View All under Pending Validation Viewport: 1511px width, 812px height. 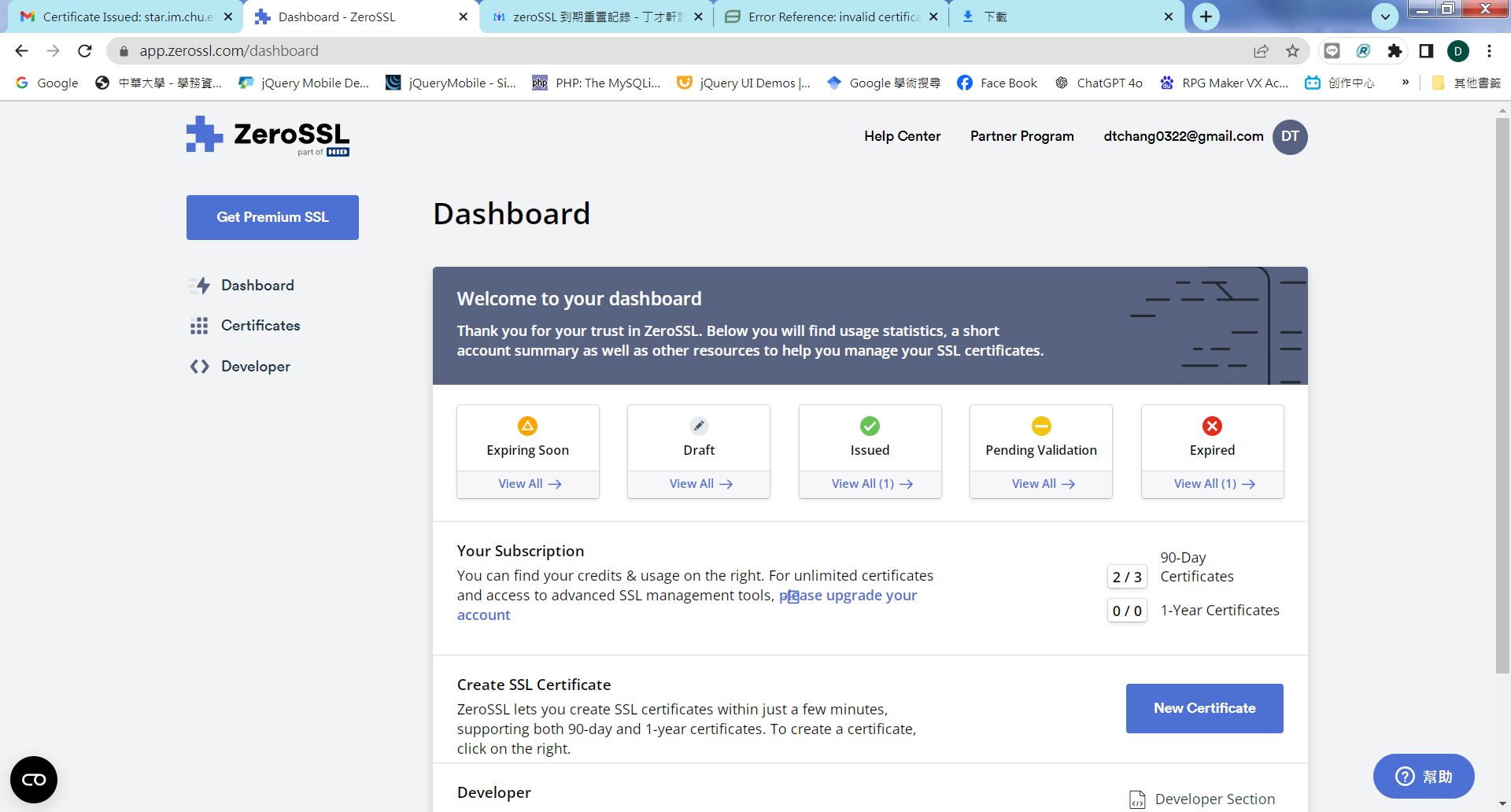coord(1043,484)
